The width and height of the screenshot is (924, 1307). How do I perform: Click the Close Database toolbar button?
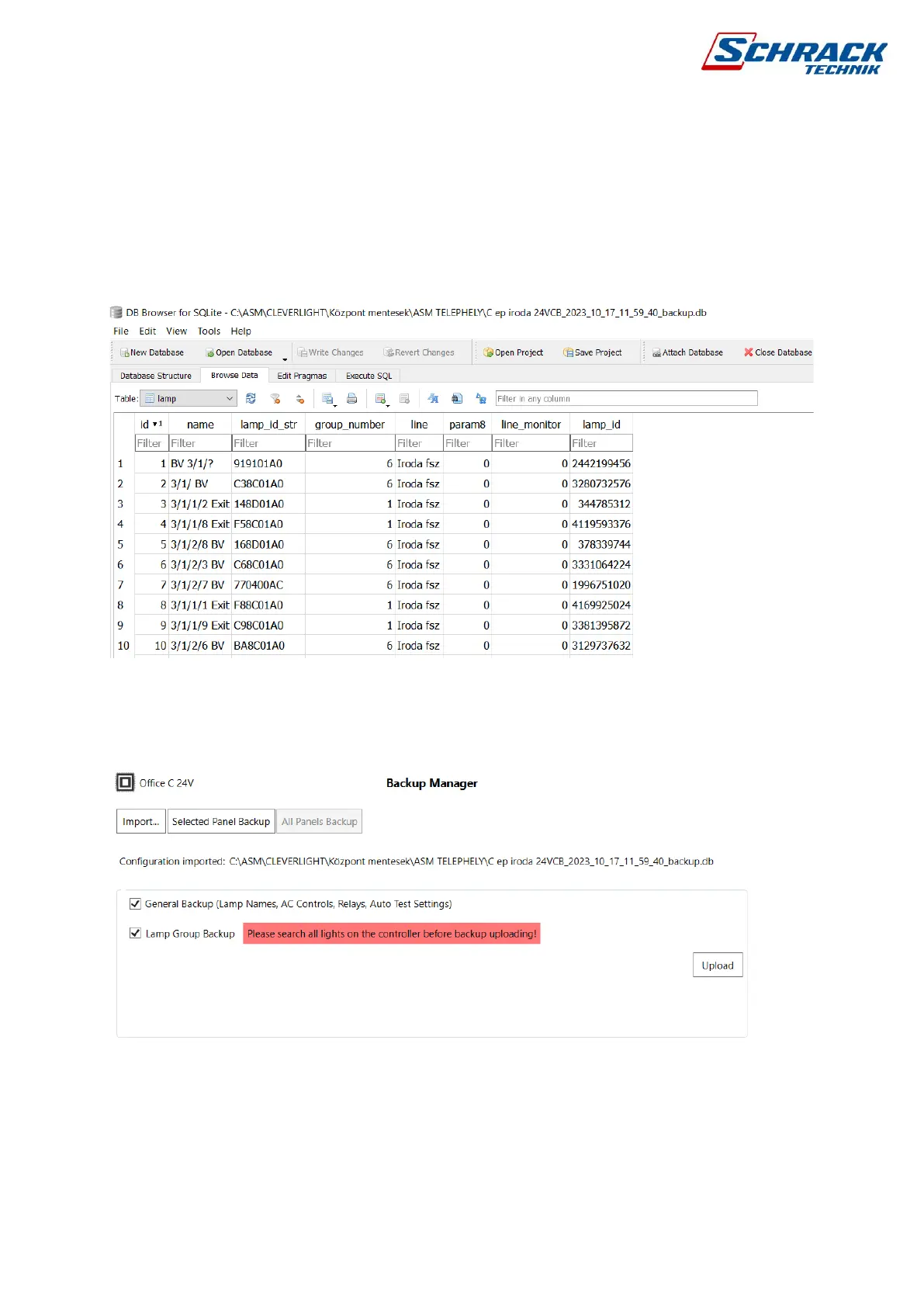(x=778, y=352)
